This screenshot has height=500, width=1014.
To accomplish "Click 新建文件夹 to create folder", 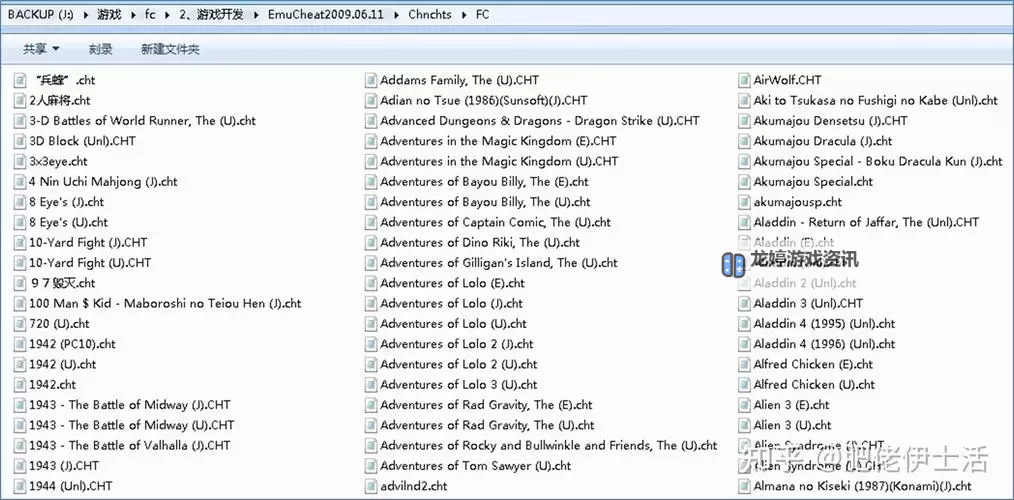I will [170, 49].
